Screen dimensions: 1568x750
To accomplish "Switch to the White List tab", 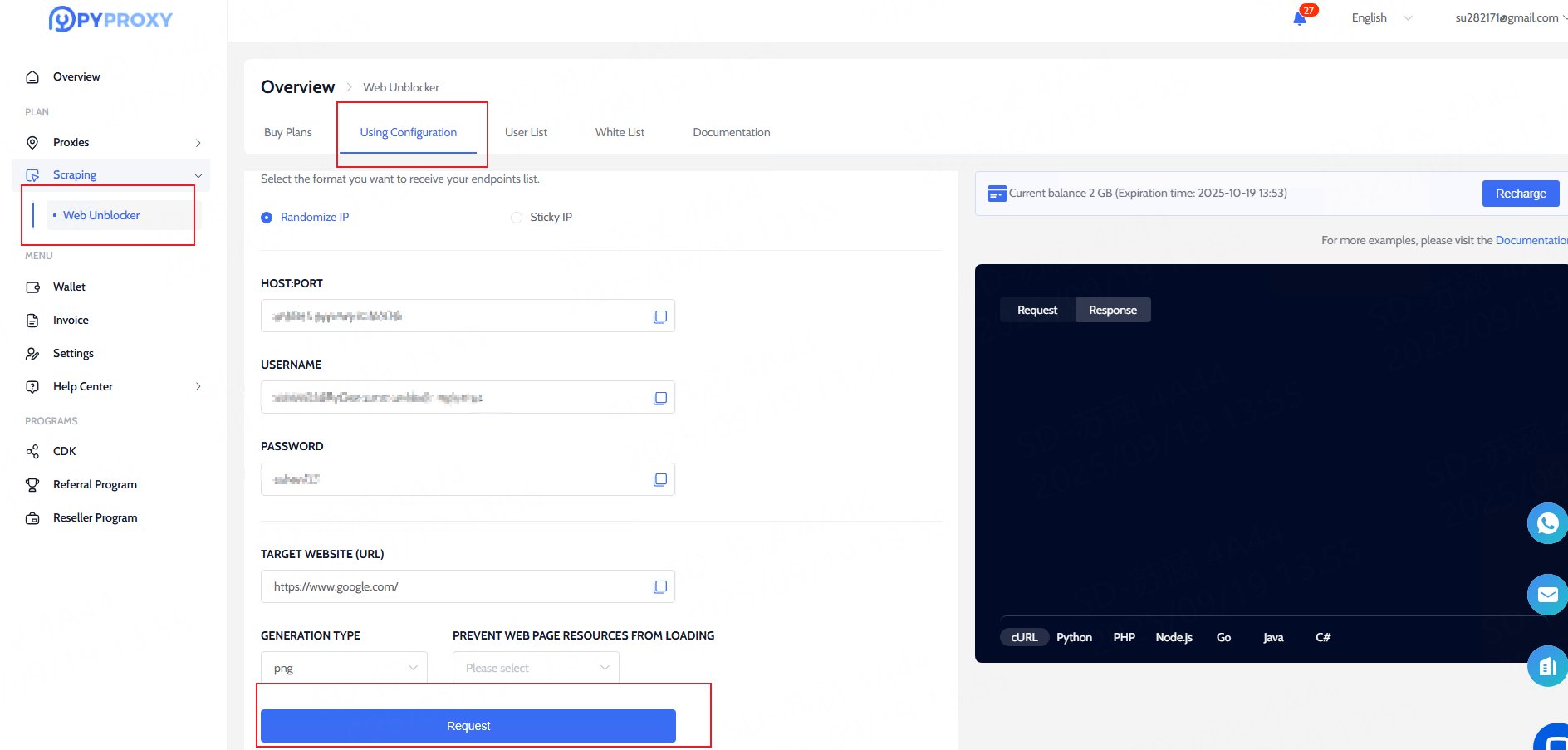I will pos(620,133).
